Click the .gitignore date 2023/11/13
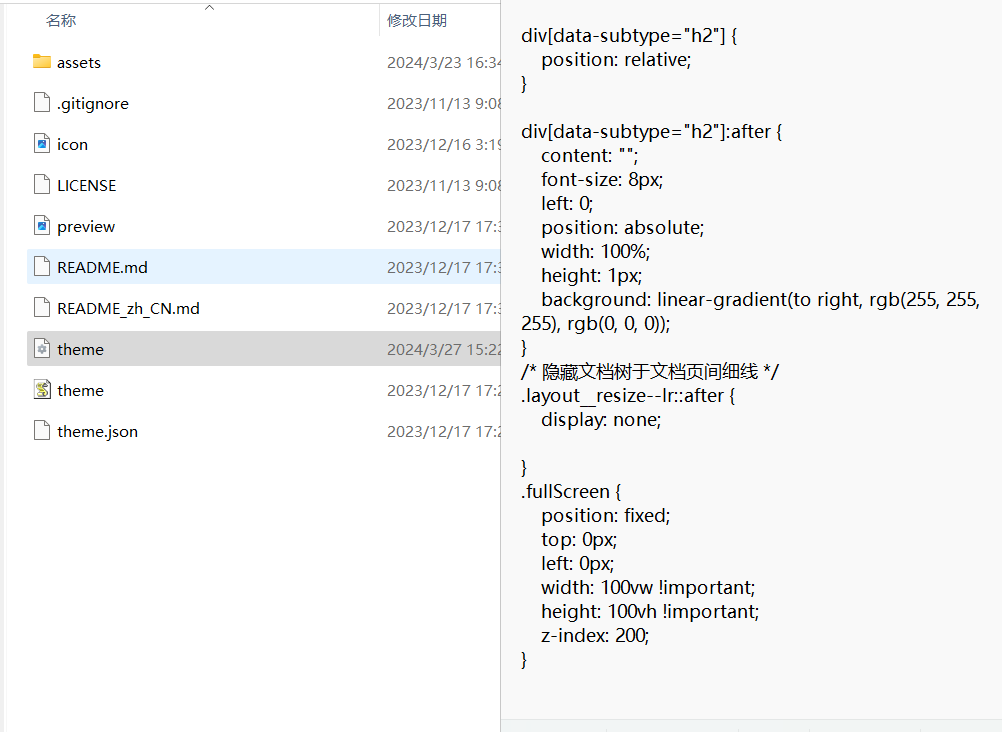Viewport: 1002px width, 732px height. [443, 104]
